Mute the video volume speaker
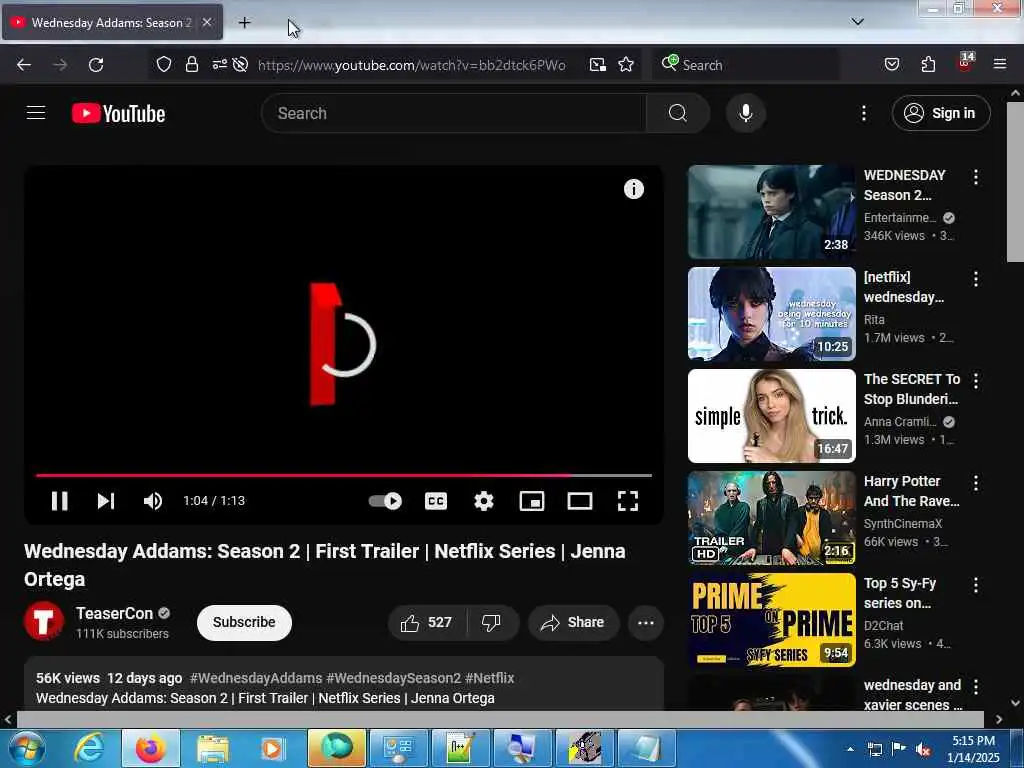Viewport: 1024px width, 768px height. (153, 501)
